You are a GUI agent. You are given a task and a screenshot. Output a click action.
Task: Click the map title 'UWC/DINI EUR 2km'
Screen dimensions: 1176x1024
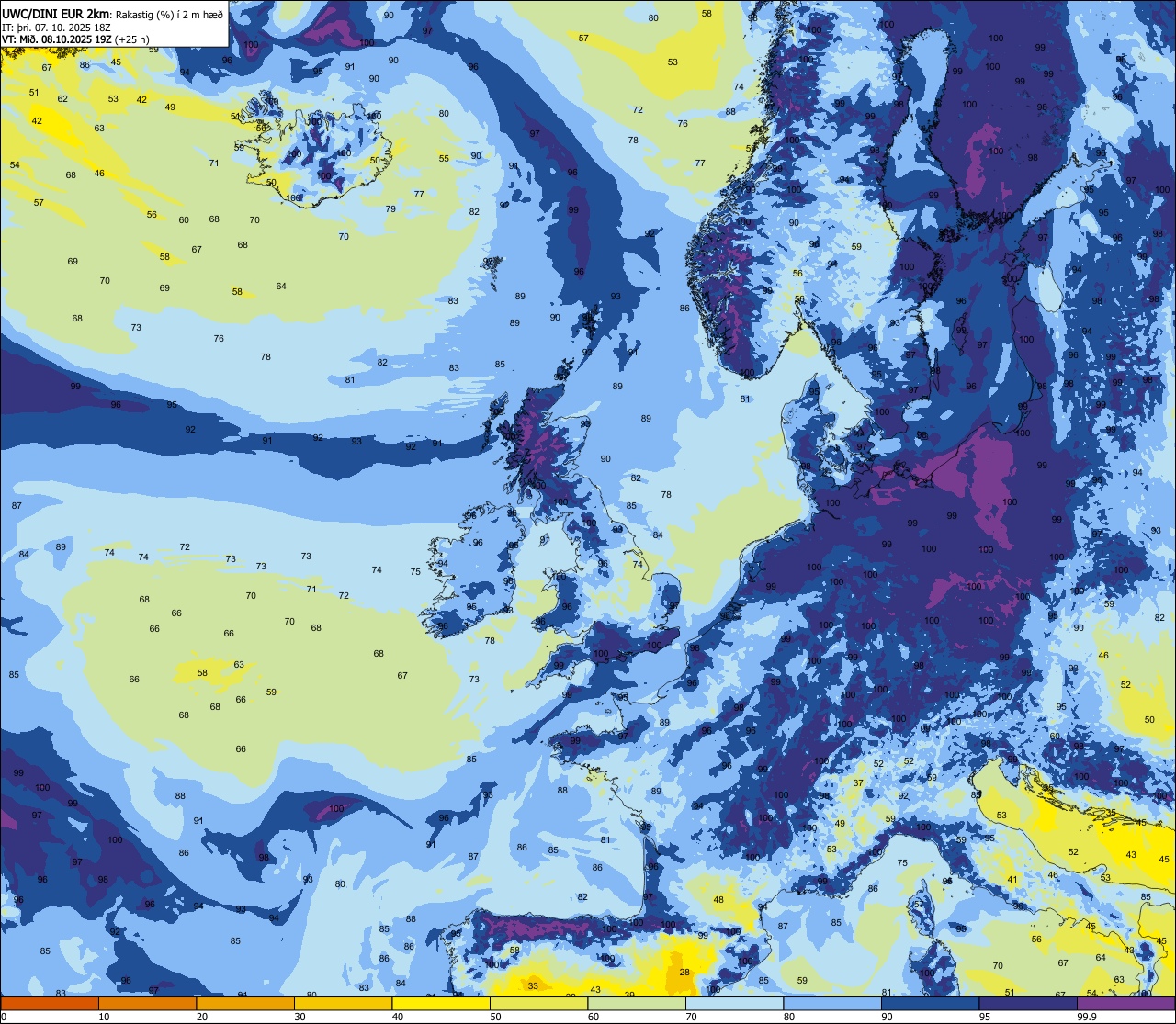coord(54,13)
